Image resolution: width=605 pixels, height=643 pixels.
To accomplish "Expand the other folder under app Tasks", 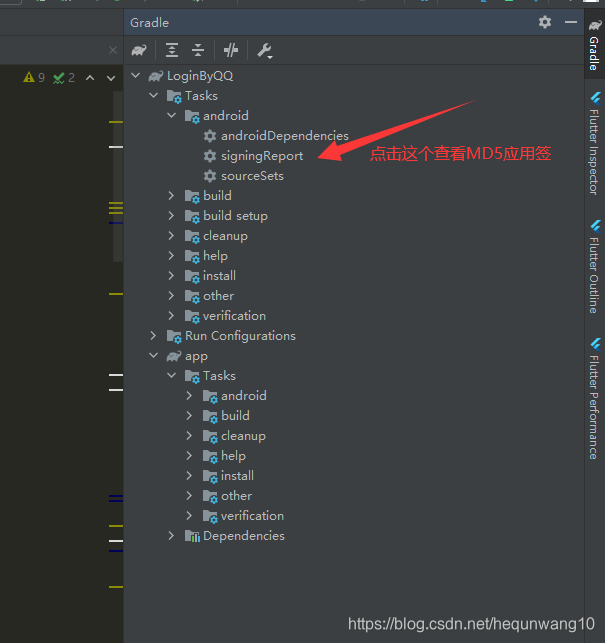I will click(x=189, y=496).
